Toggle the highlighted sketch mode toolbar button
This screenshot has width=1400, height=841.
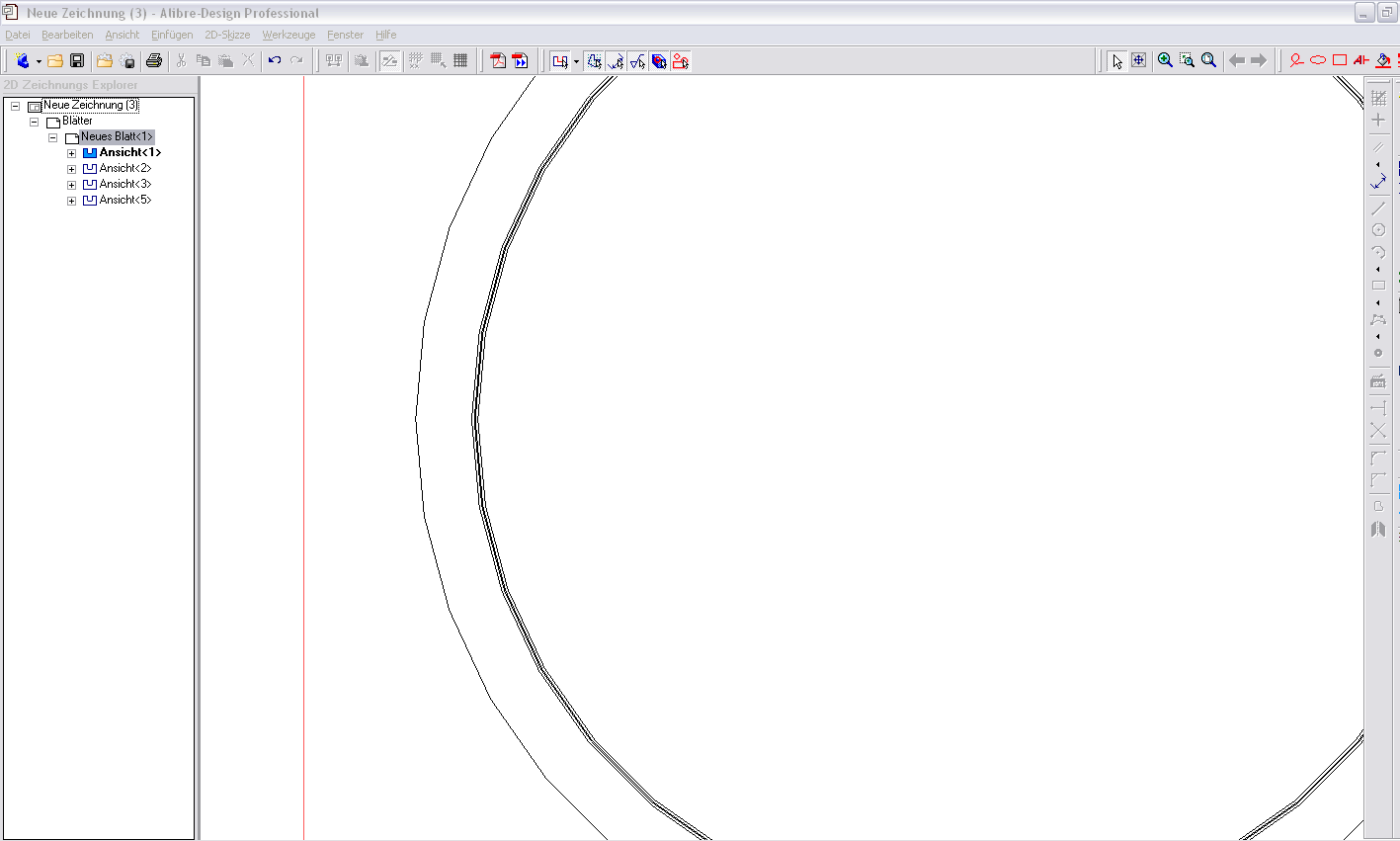click(390, 60)
